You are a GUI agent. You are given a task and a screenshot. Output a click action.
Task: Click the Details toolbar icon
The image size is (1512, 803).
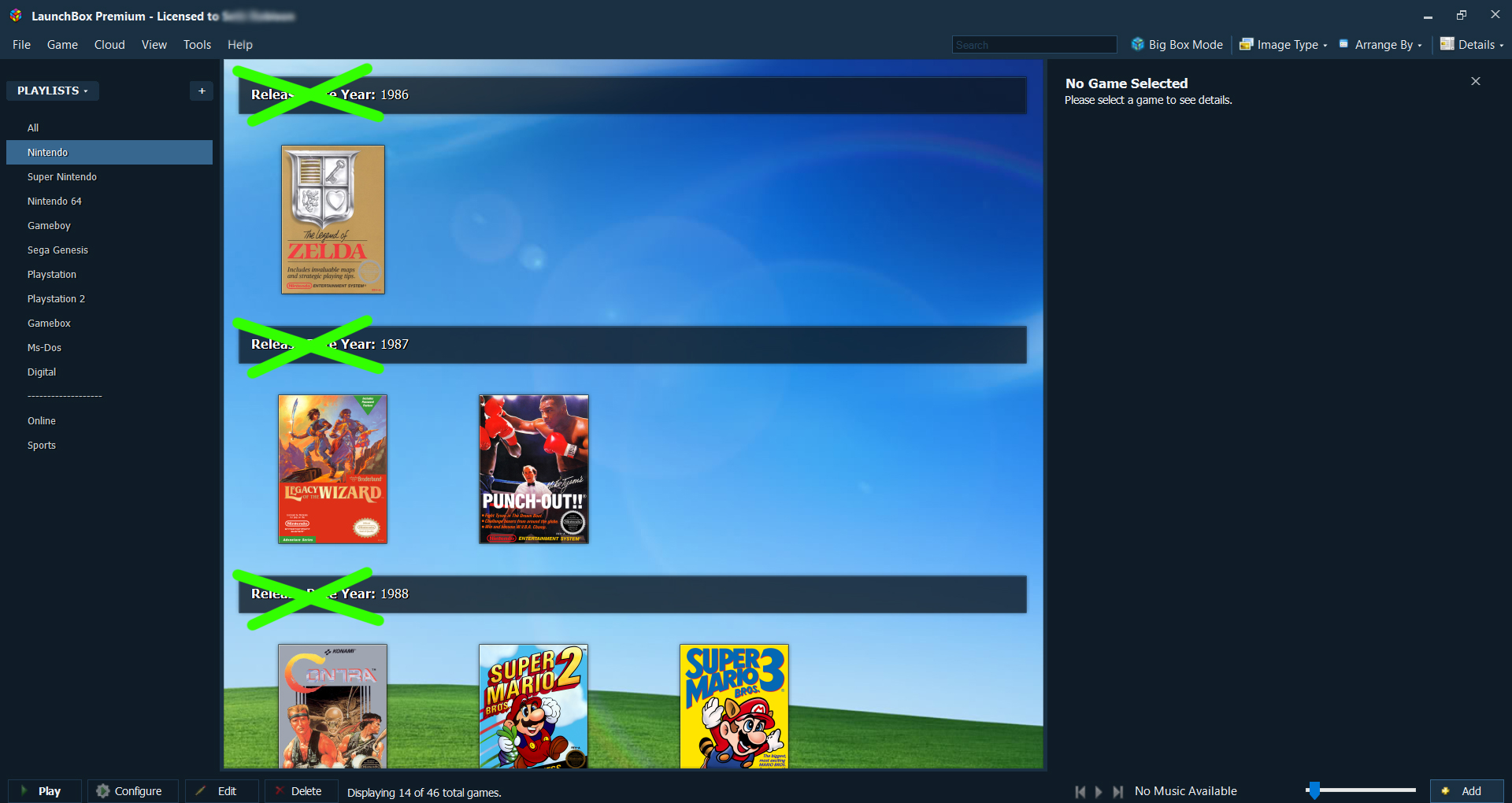1447,44
